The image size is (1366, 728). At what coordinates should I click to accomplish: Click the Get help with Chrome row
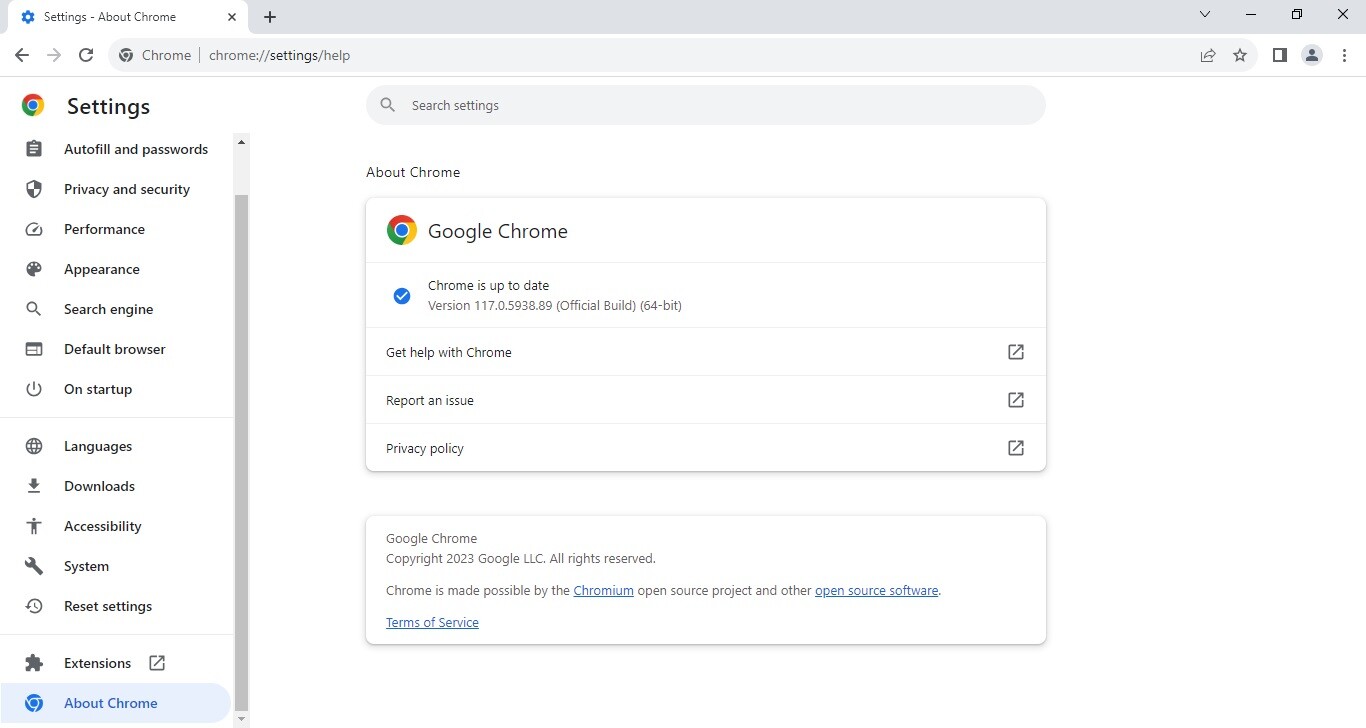(x=706, y=352)
